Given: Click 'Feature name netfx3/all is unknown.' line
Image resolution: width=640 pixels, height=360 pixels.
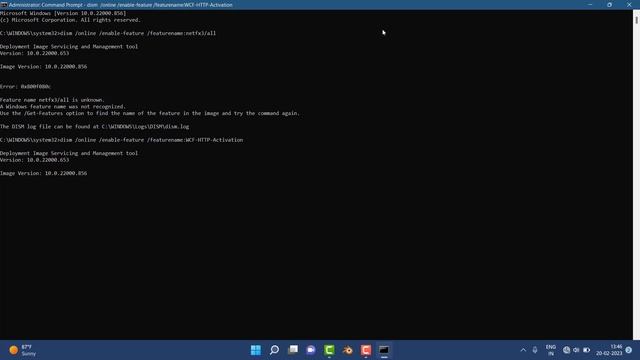Looking at the screenshot, I should 52,100.
